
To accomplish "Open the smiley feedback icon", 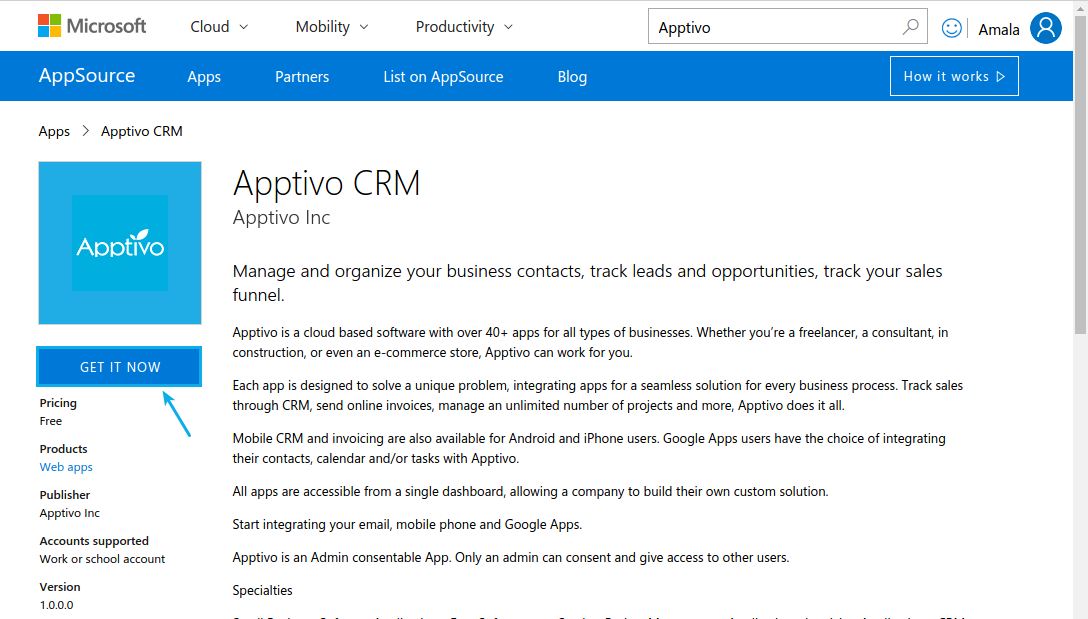I will click(951, 28).
